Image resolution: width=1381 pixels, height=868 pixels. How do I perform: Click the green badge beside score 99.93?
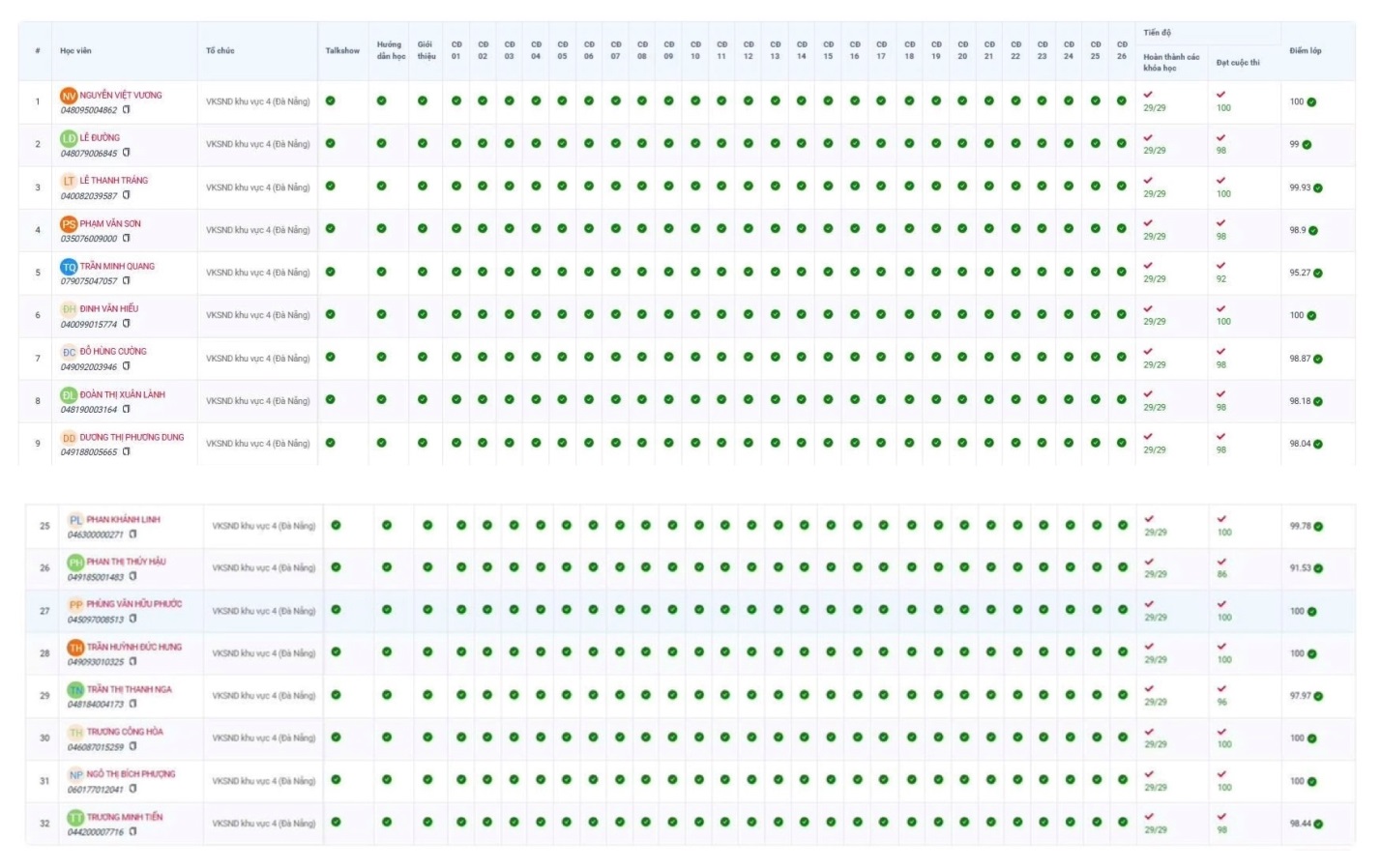click(x=1318, y=188)
